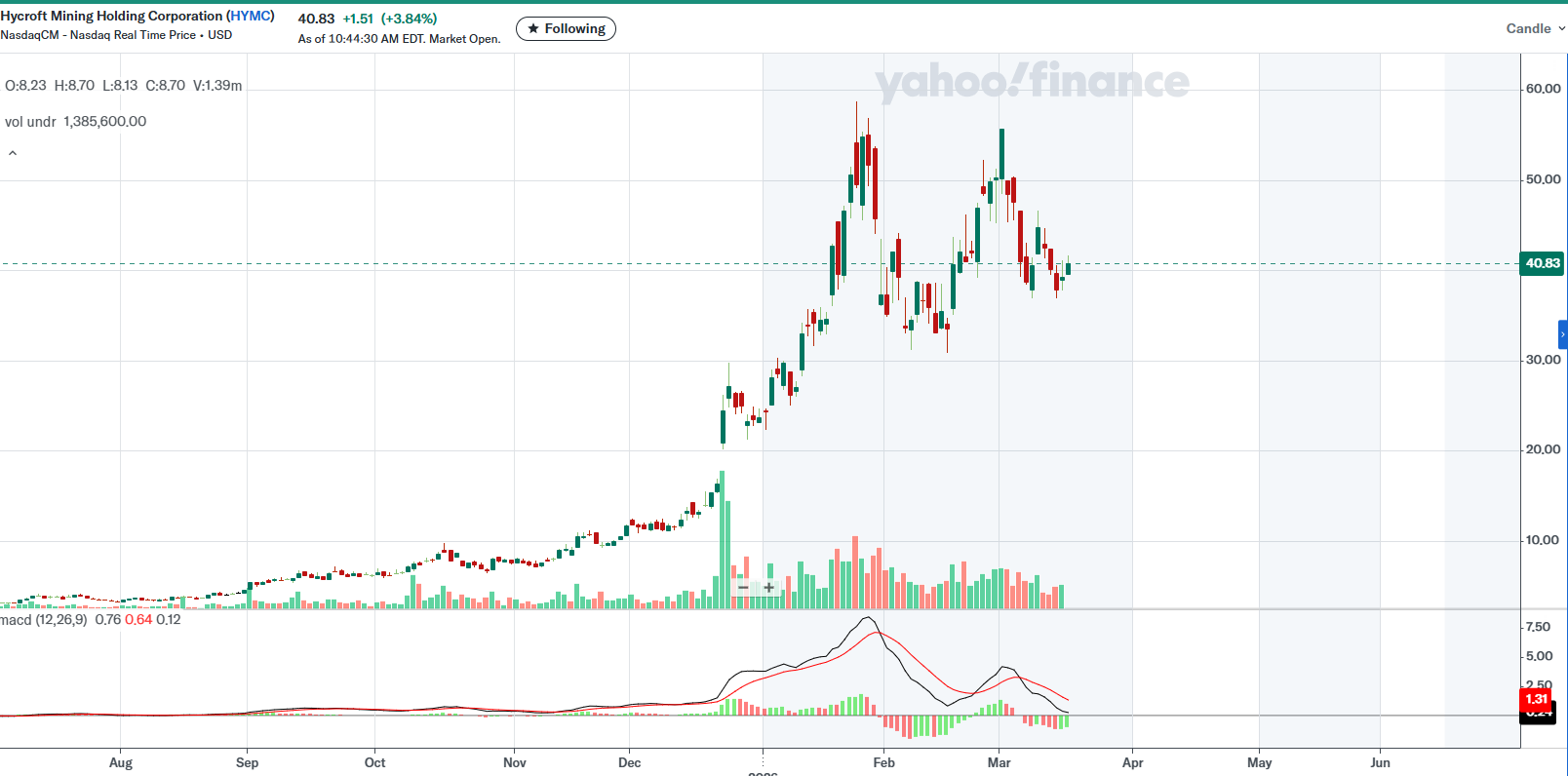Select the macd (12,26,9) indicator label
1568x776 pixels.
44,620
